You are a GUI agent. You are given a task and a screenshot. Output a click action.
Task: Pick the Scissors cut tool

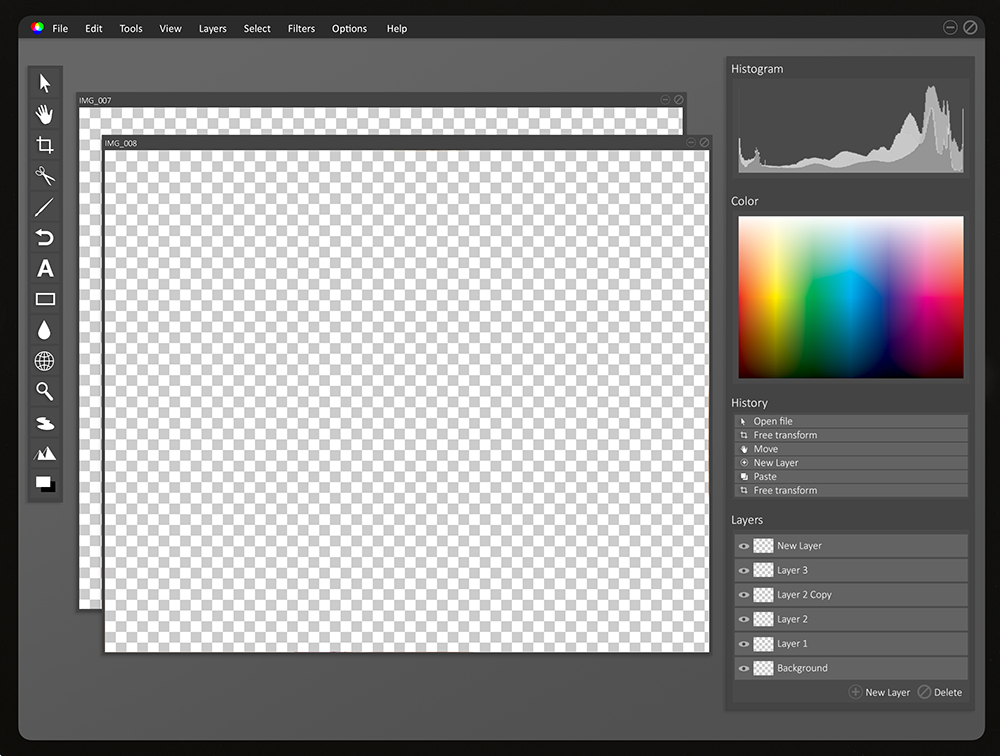point(45,176)
